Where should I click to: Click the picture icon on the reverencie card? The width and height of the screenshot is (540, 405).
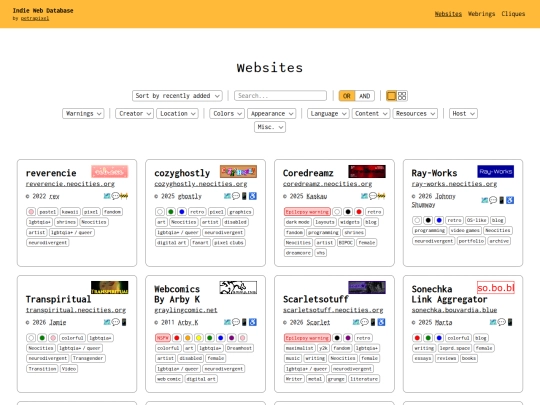107,196
